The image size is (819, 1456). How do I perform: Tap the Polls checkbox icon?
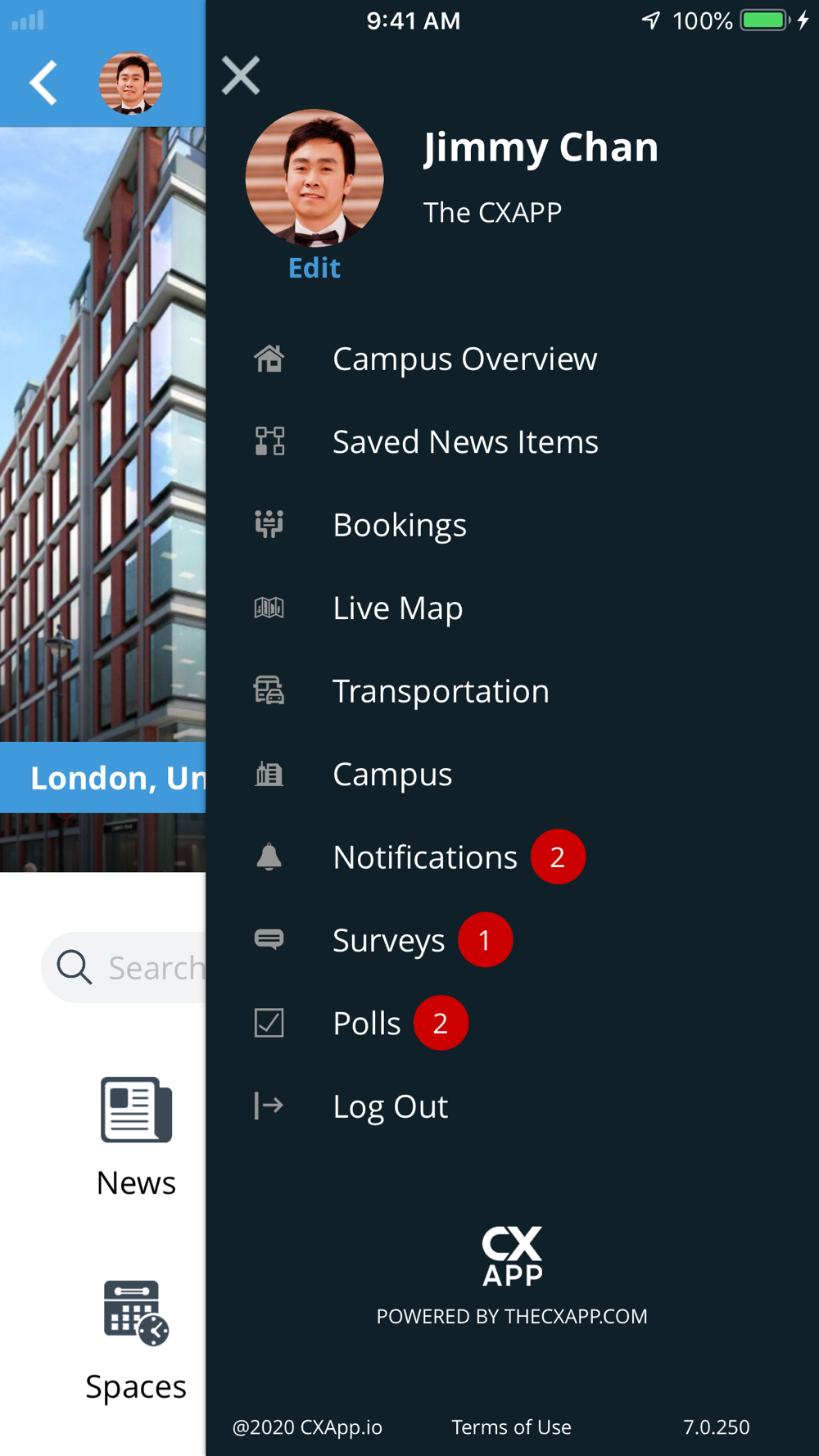coord(269,1023)
